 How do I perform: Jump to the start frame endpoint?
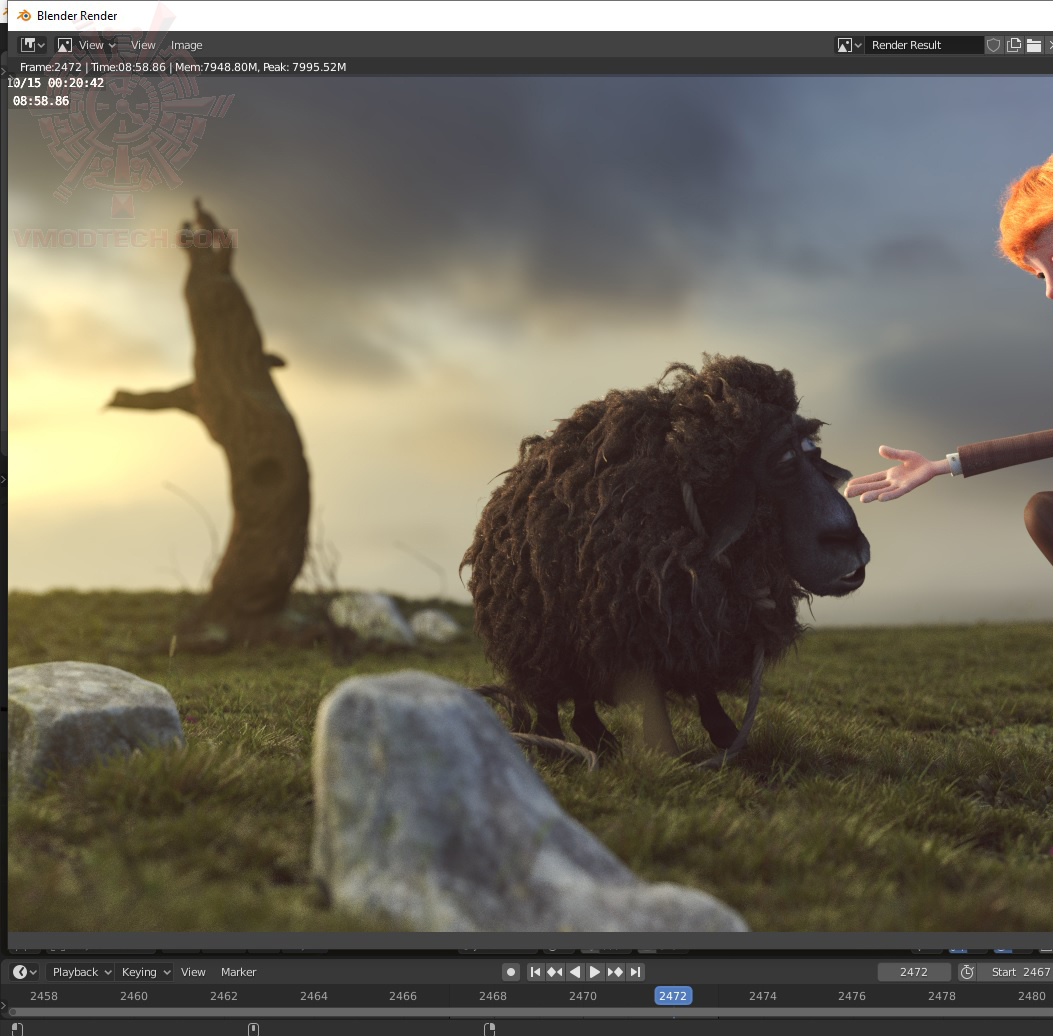[x=535, y=972]
